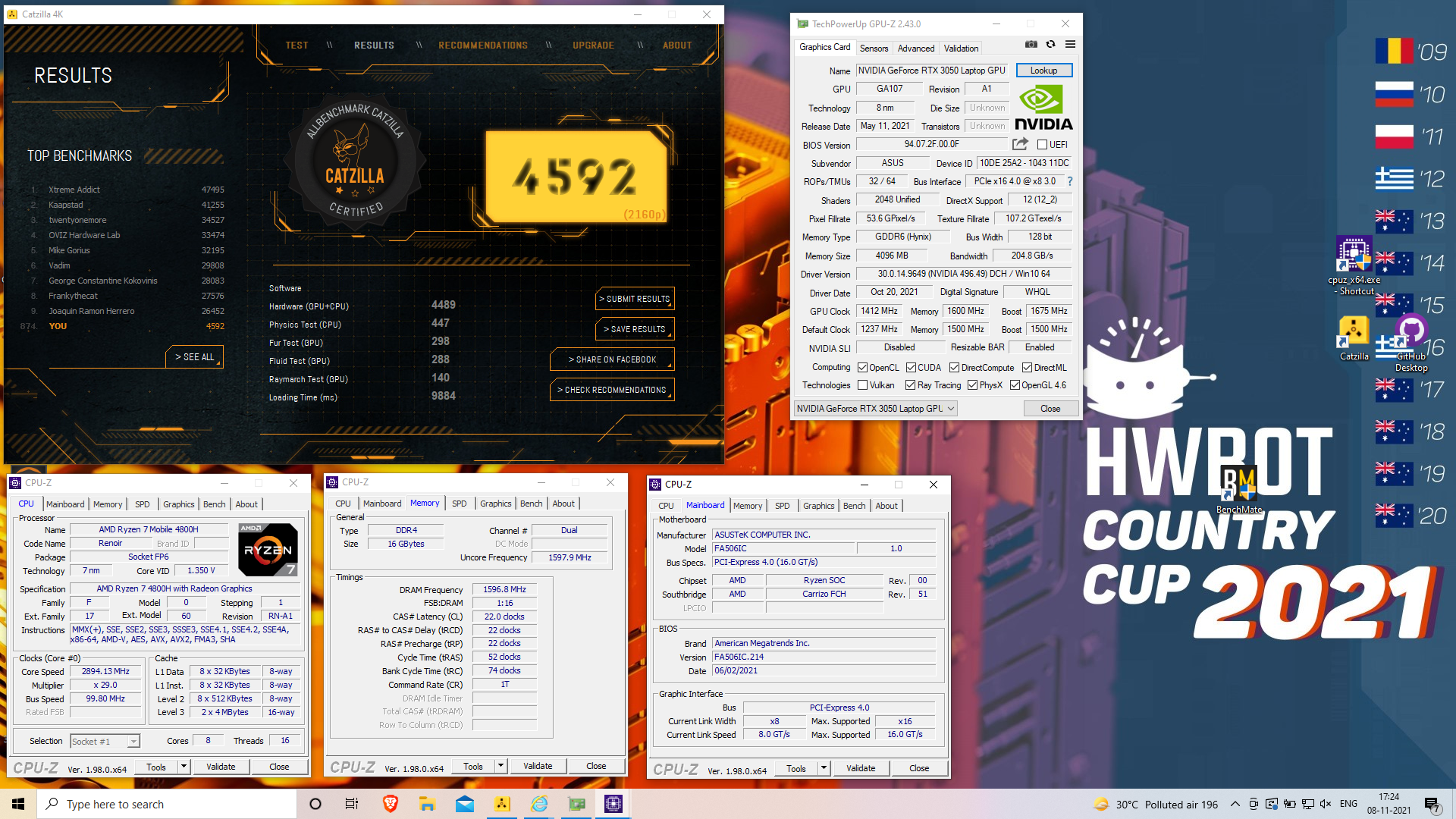Screen dimensions: 1456x819
Task: Open the BenchMate desktop icon
Action: [x=1239, y=489]
